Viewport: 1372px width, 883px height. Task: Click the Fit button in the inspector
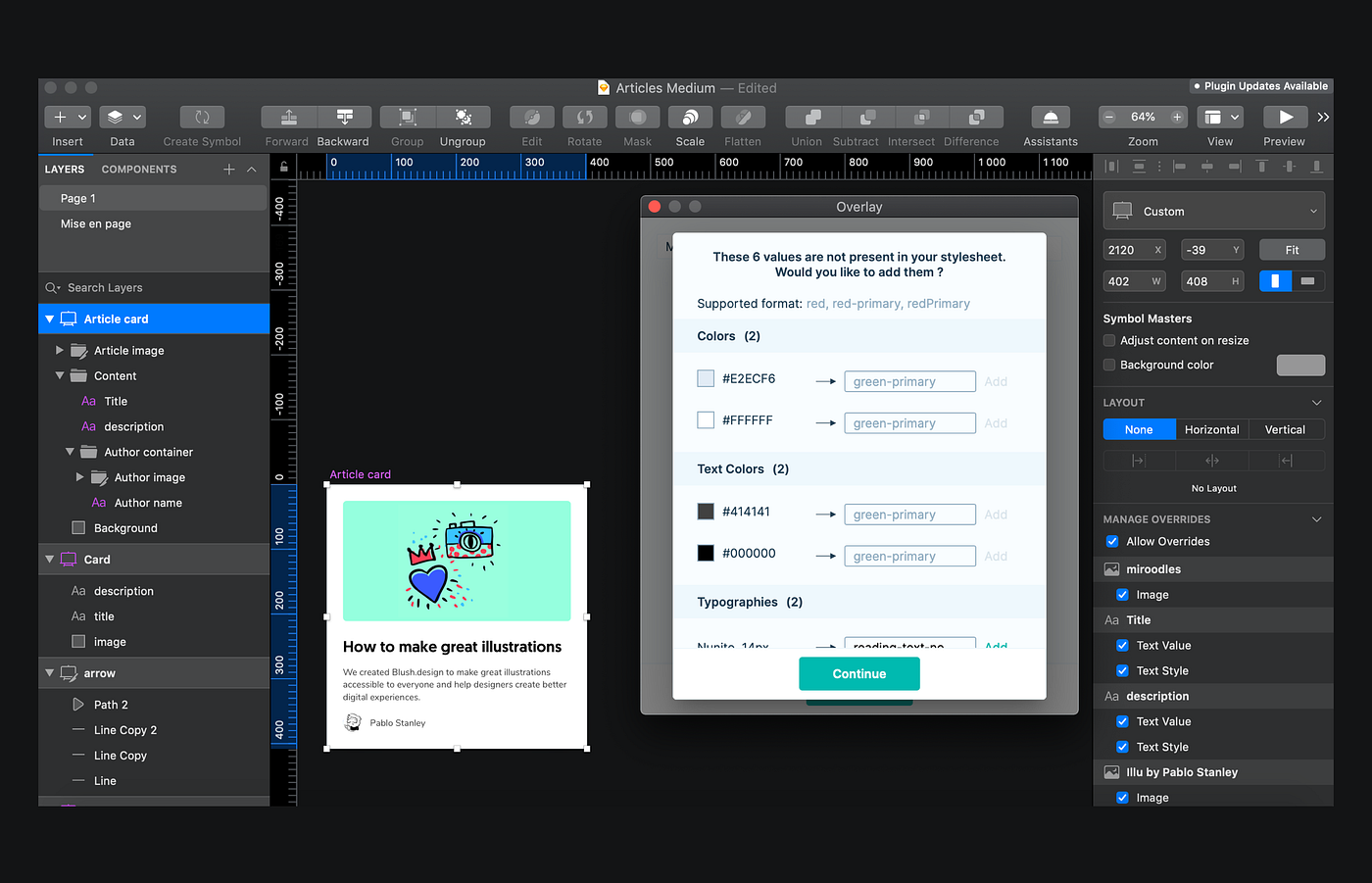click(1292, 249)
